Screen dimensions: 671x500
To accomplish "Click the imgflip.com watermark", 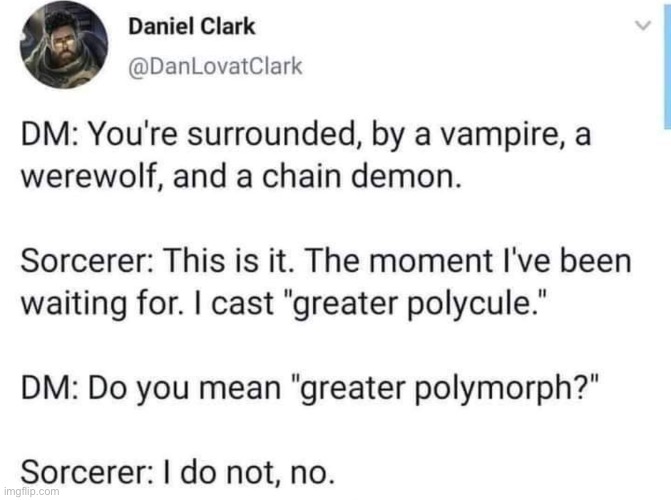I will coord(31,491).
